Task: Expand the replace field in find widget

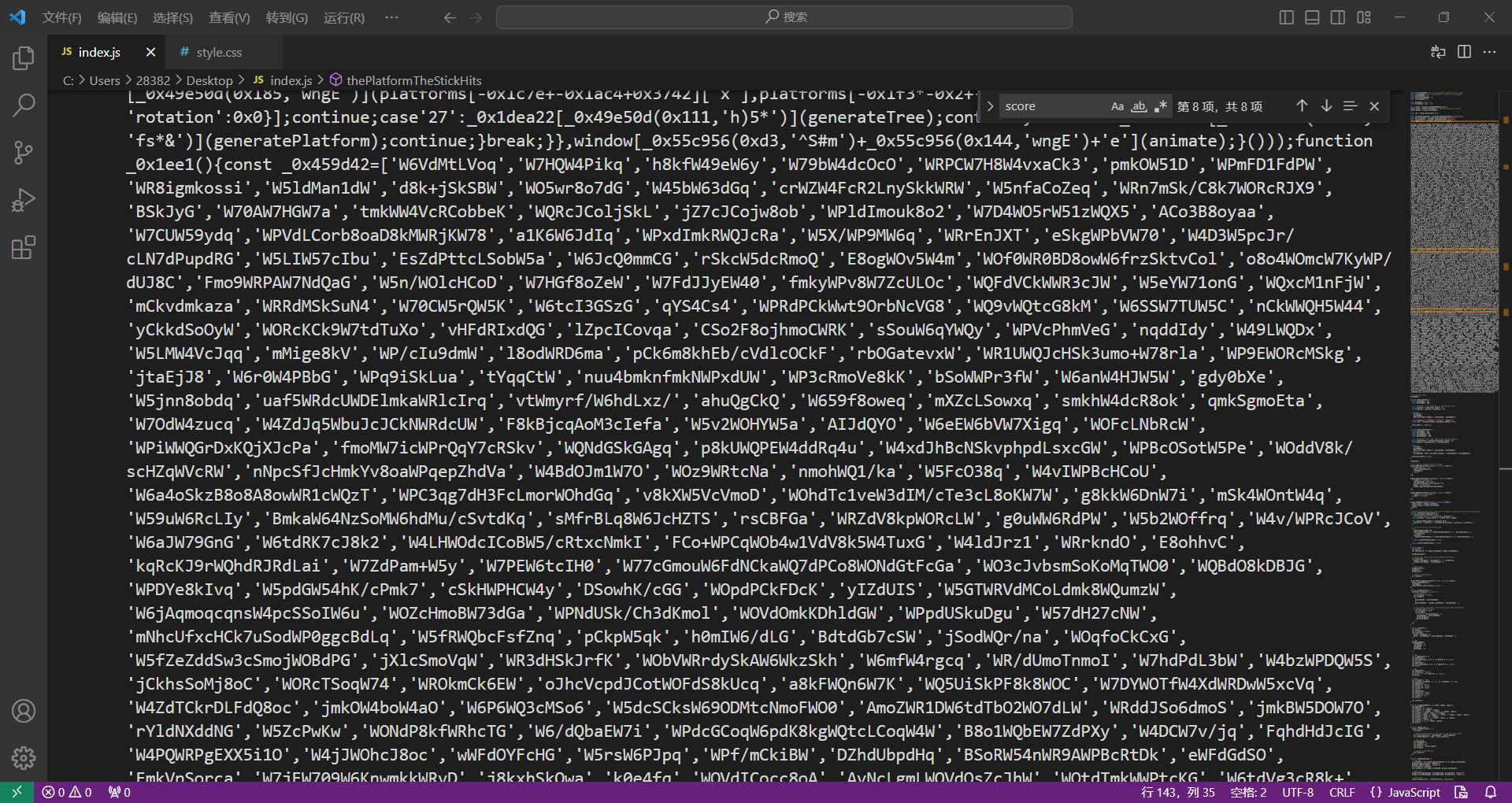Action: 990,106
